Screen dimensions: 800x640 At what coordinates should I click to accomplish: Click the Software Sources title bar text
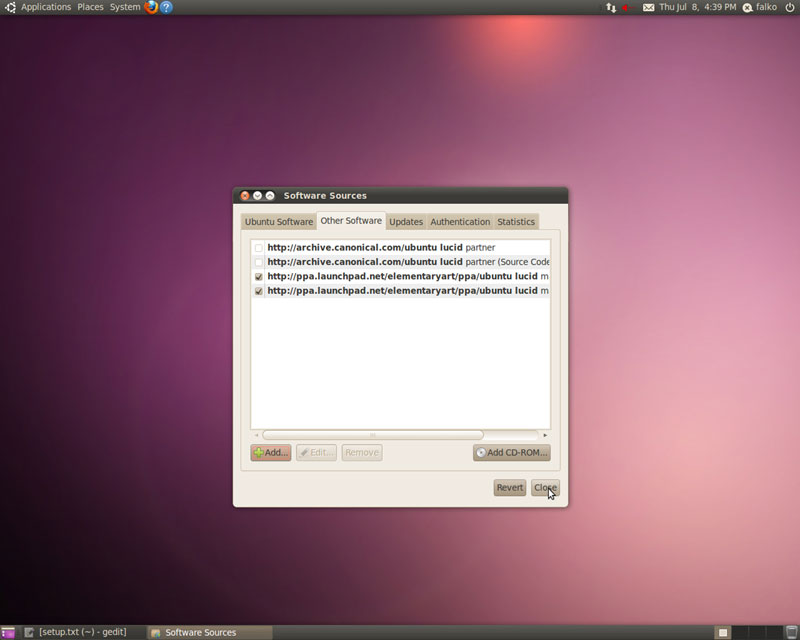coord(325,195)
